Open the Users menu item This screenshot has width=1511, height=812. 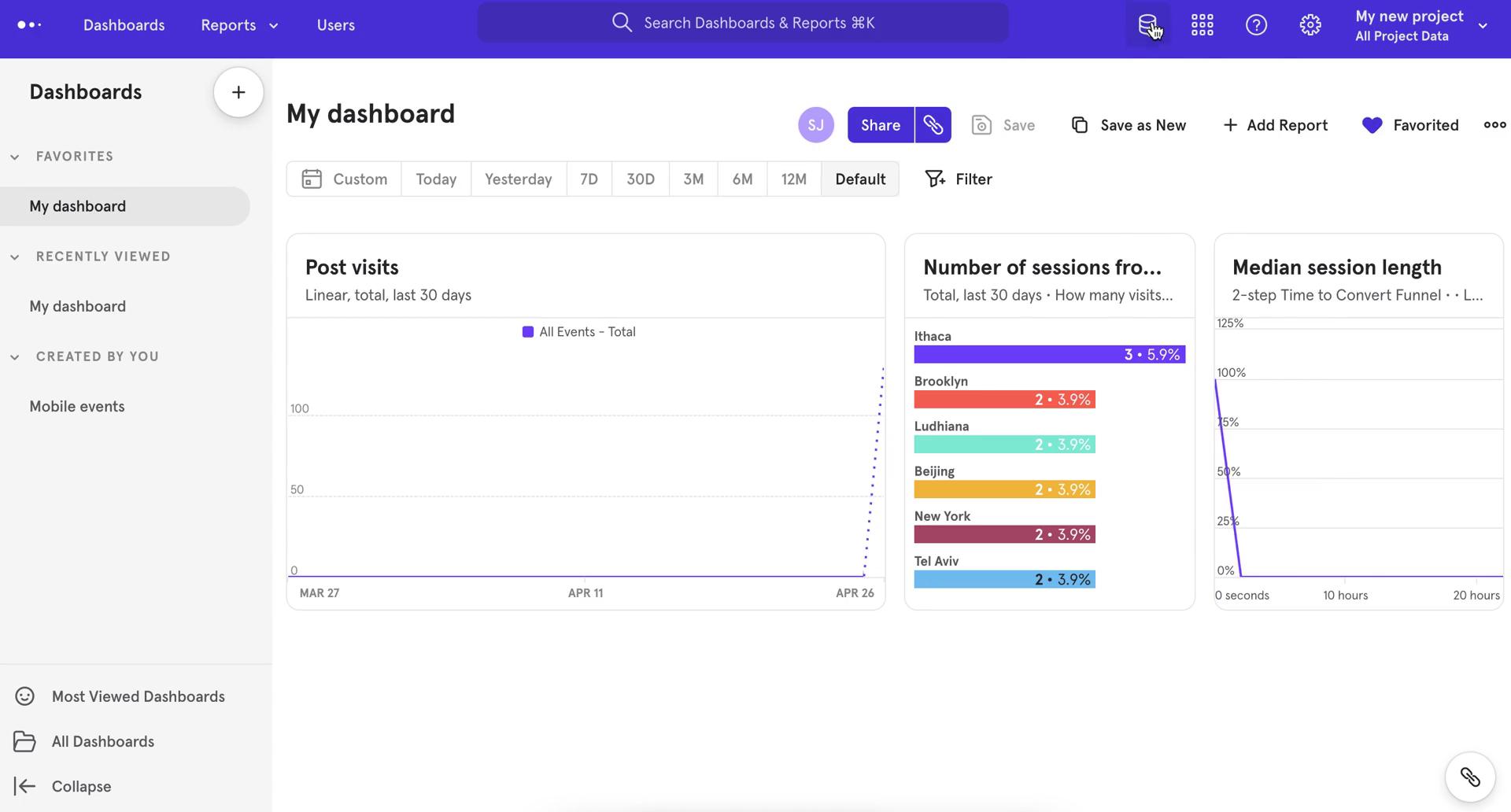point(335,24)
